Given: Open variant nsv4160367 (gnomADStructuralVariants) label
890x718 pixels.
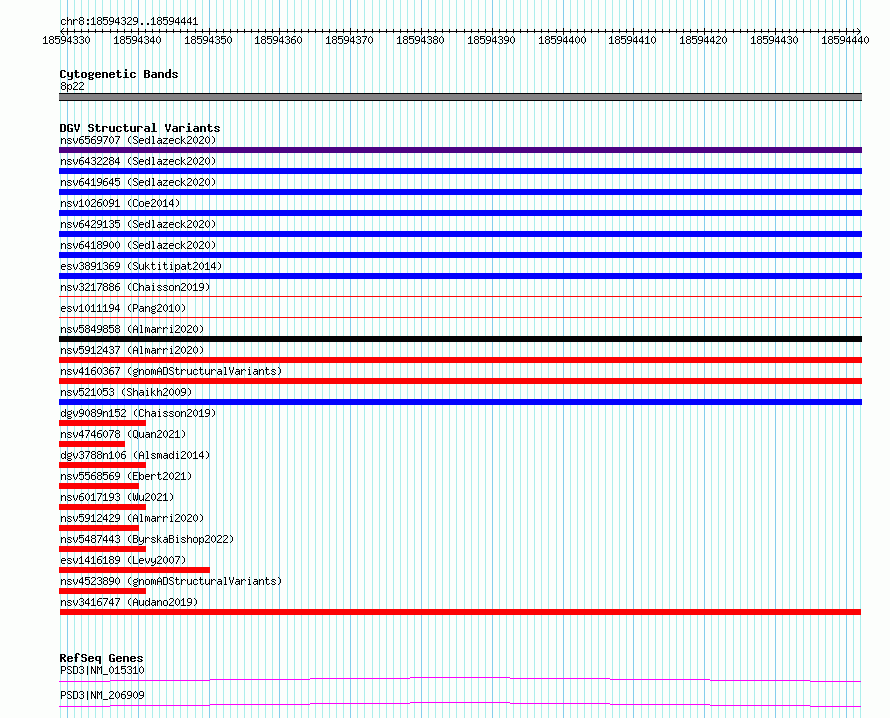Looking at the screenshot, I should click(x=171, y=371).
